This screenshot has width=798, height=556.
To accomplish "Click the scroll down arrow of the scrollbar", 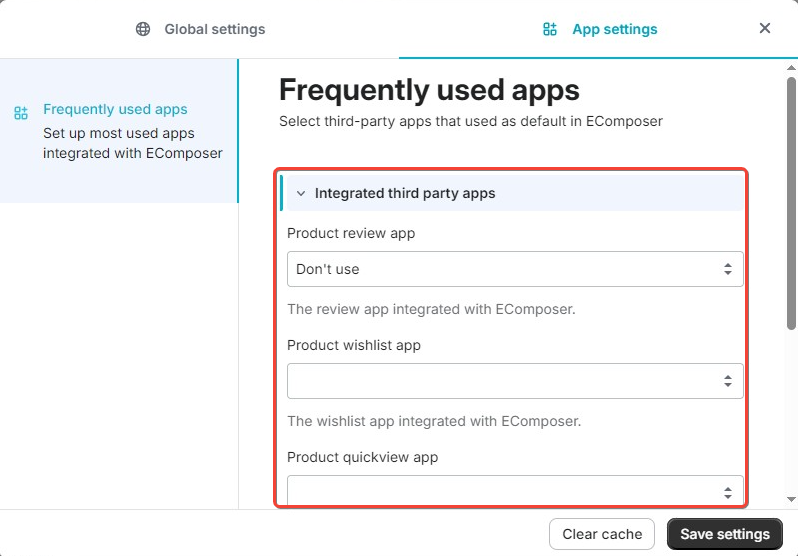I will (791, 498).
